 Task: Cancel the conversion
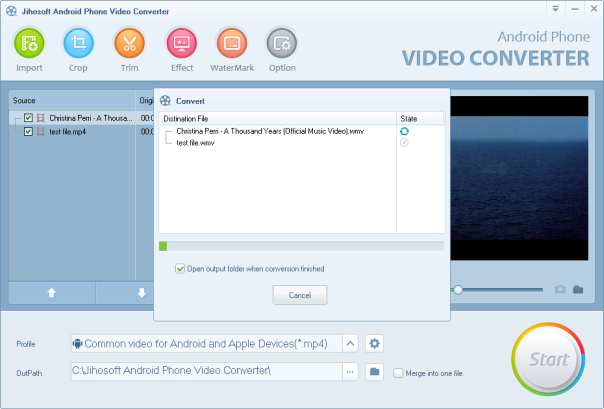pos(300,295)
